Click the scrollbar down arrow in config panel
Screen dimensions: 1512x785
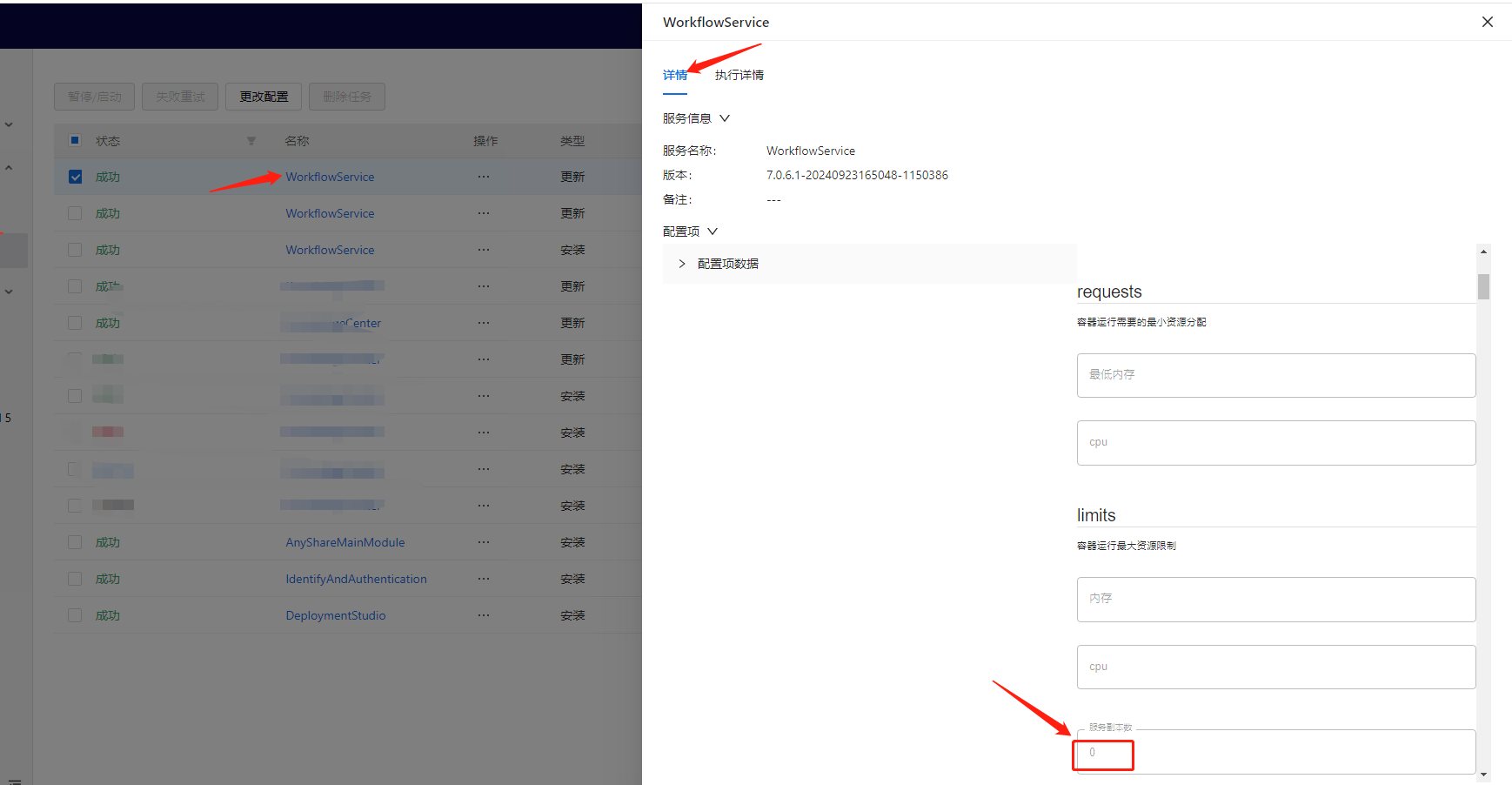[x=1483, y=774]
